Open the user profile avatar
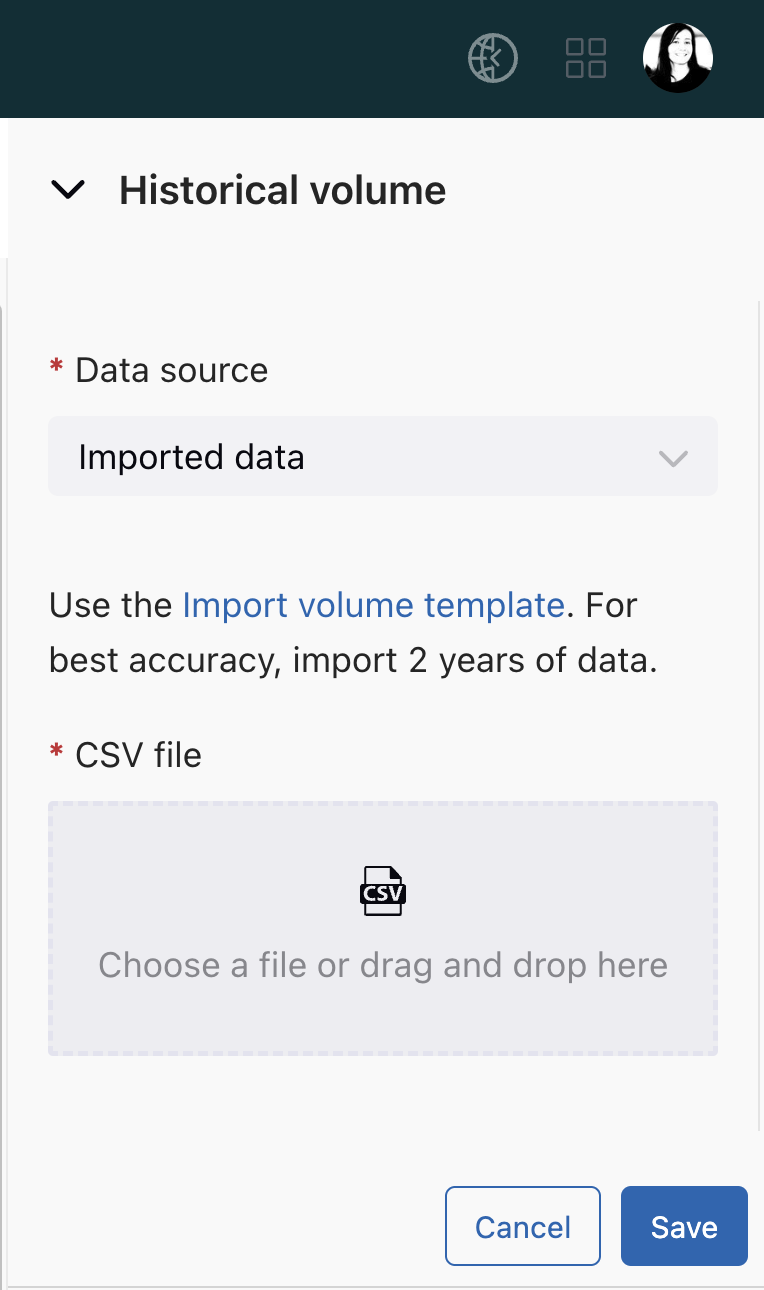Screen dimensions: 764x1290 pos(678,58)
